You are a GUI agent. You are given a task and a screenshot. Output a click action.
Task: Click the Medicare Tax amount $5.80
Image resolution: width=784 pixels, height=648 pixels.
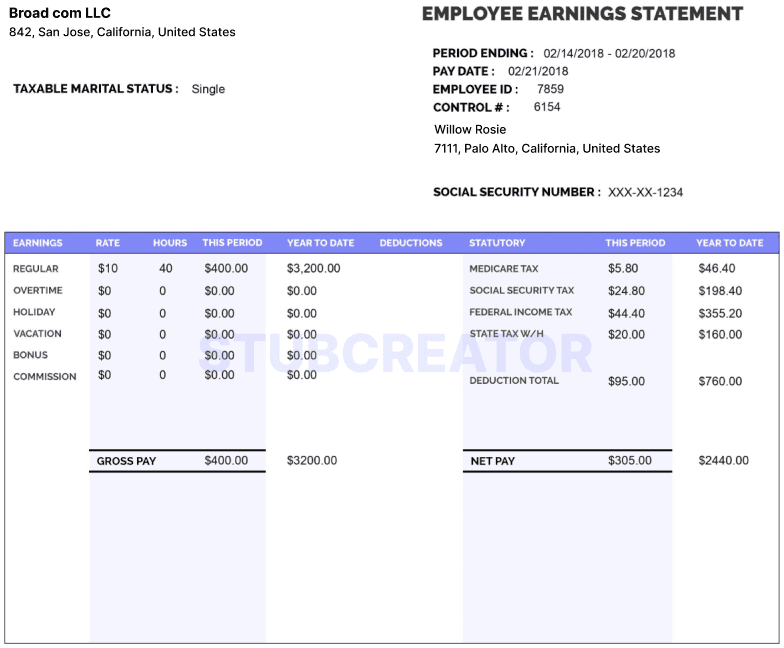pyautogui.click(x=622, y=269)
